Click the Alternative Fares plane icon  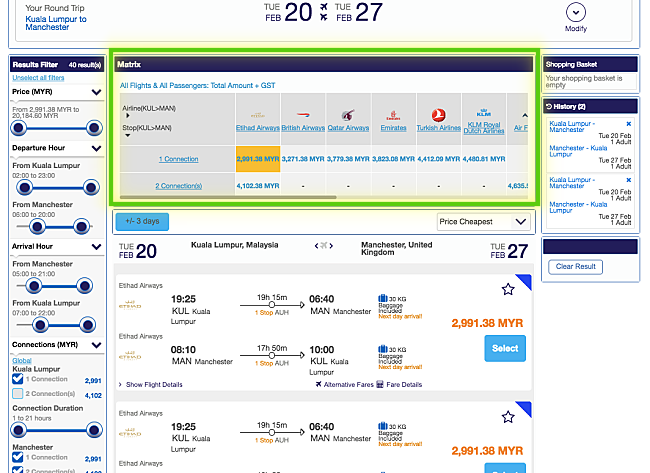tap(318, 384)
